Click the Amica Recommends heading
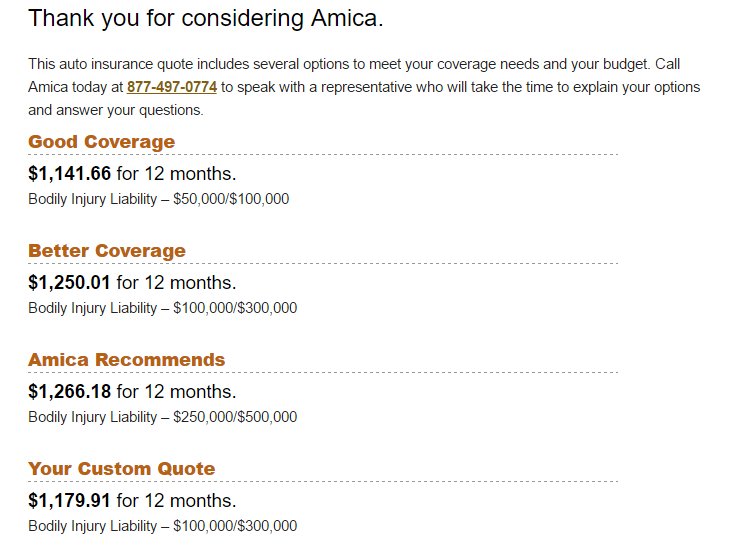Viewport: 737px width, 547px height. tap(126, 359)
